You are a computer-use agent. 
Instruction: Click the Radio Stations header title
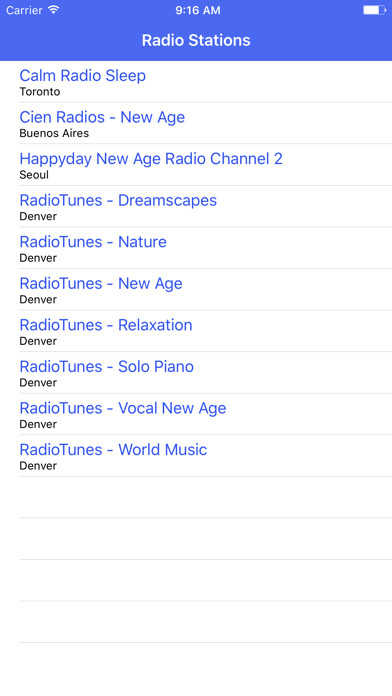(x=196, y=40)
